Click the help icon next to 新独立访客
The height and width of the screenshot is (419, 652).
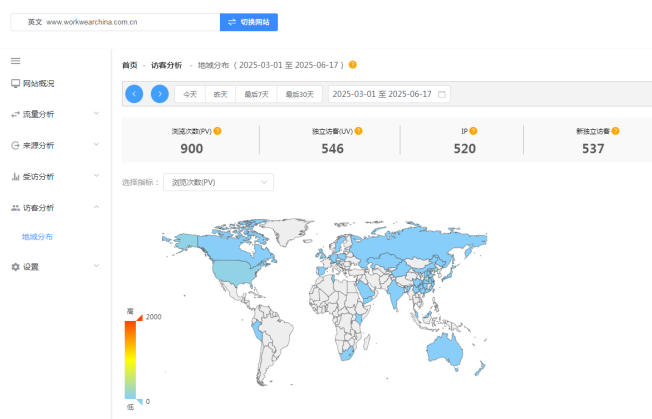tap(615, 131)
